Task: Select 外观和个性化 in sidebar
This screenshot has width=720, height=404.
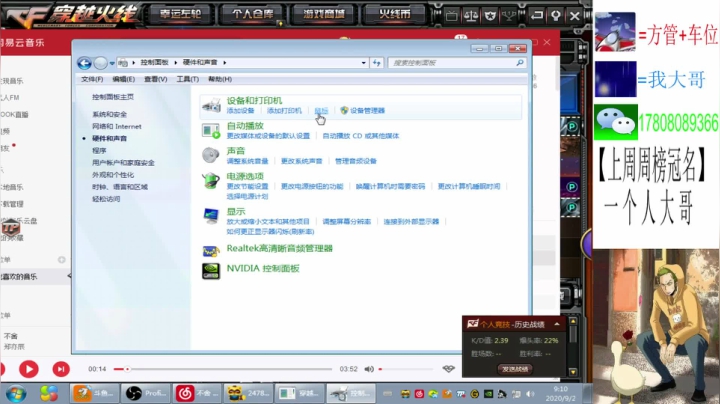Action: click(x=113, y=175)
